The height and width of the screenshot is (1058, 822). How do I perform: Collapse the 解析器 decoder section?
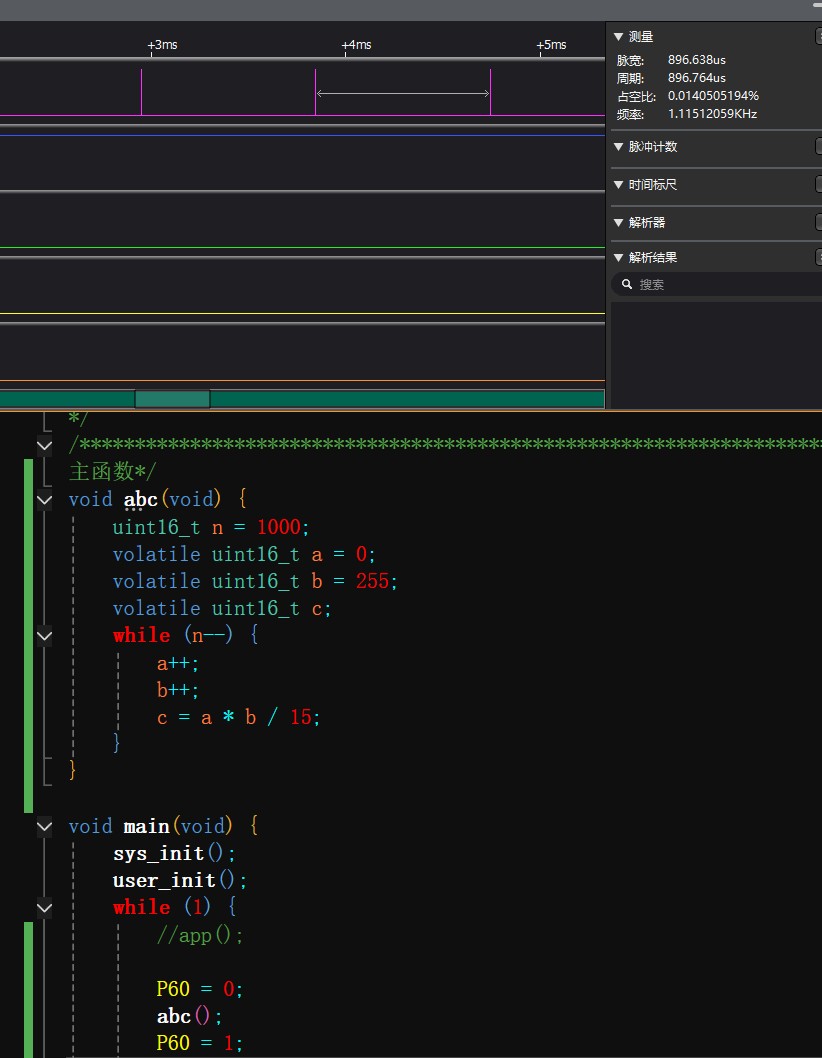[618, 223]
